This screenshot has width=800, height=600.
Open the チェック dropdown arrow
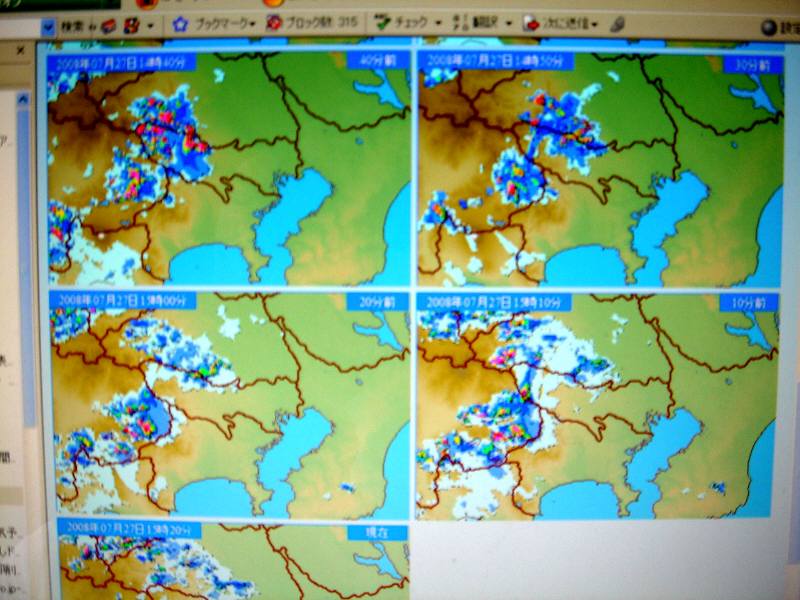(x=438, y=23)
